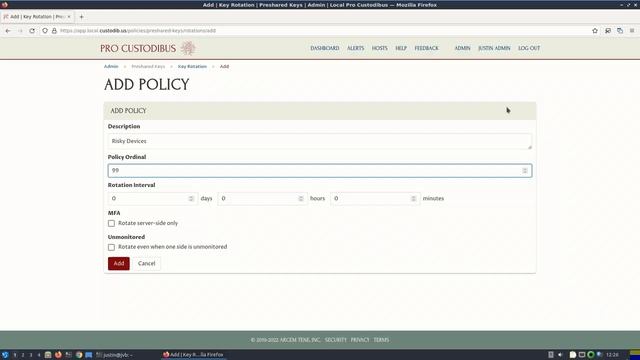Screen dimensions: 640x360
Task: Go to the Key Rotation breadcrumb link
Action: (x=192, y=66)
